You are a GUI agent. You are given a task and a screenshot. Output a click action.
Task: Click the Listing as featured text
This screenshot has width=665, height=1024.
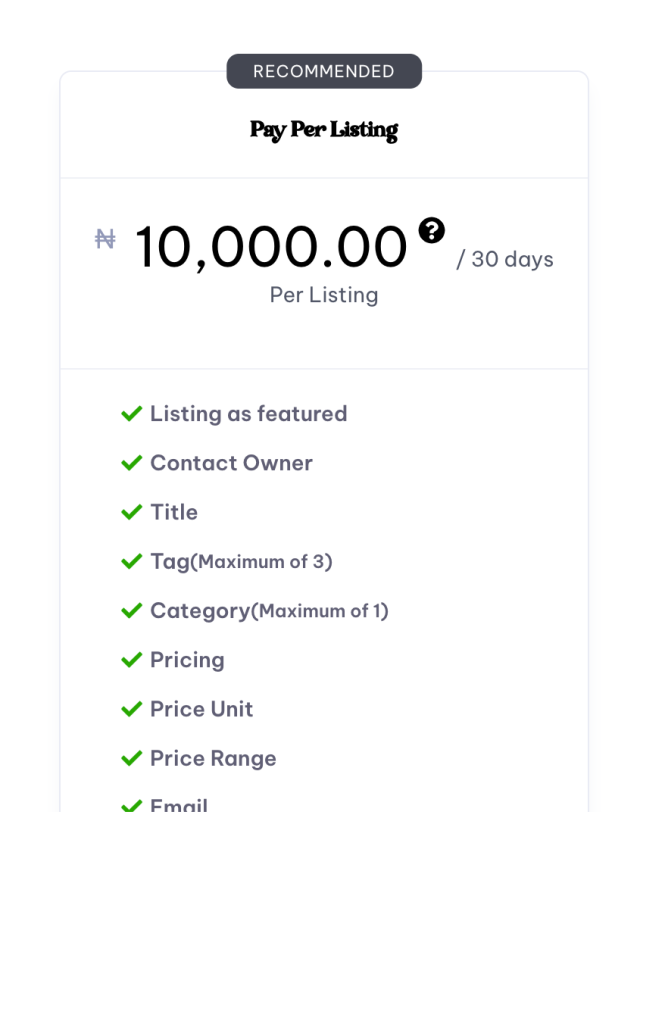point(248,414)
